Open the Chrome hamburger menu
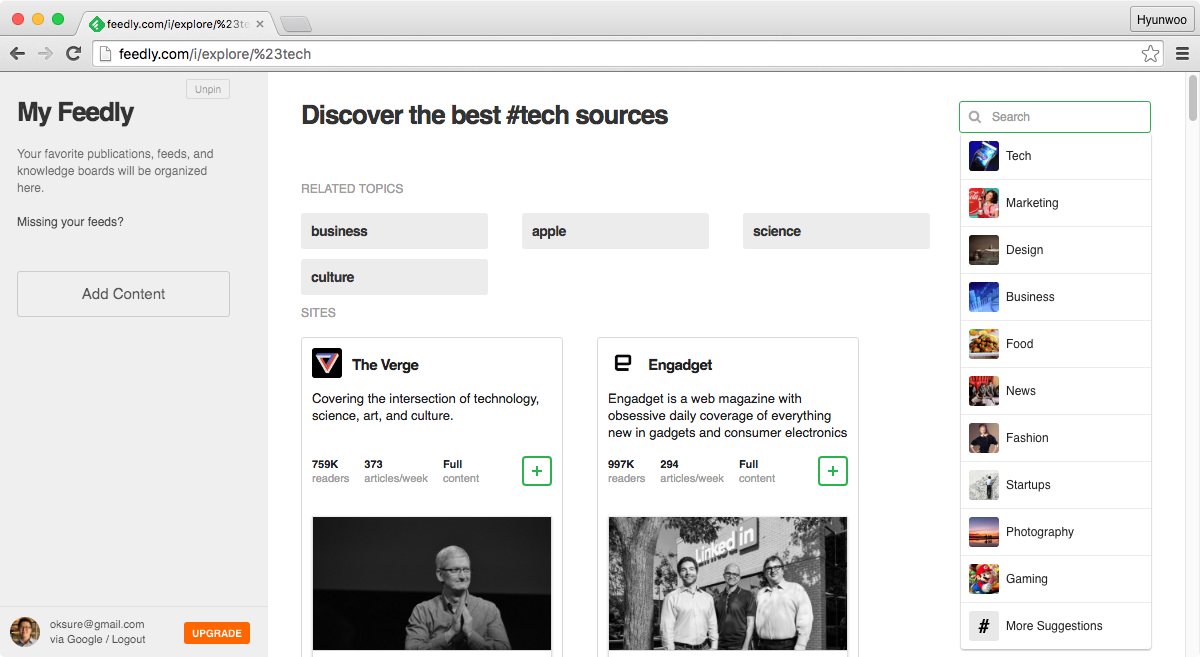This screenshot has width=1200, height=657. (x=1182, y=54)
